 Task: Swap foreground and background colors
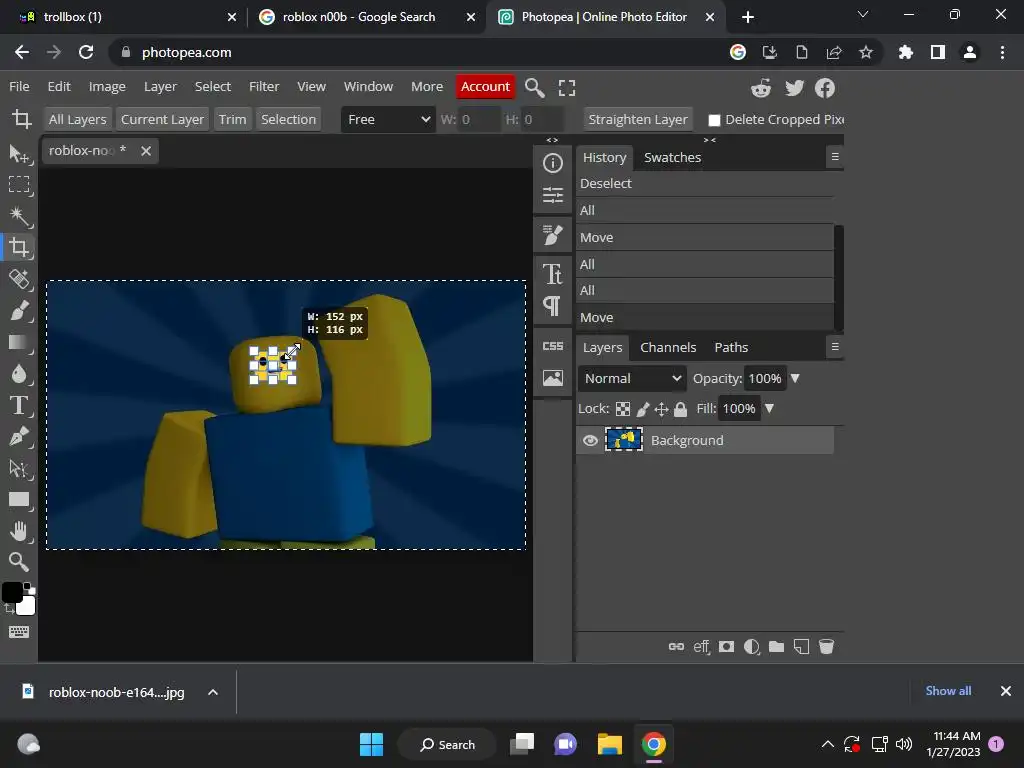pyautogui.click(x=9, y=608)
